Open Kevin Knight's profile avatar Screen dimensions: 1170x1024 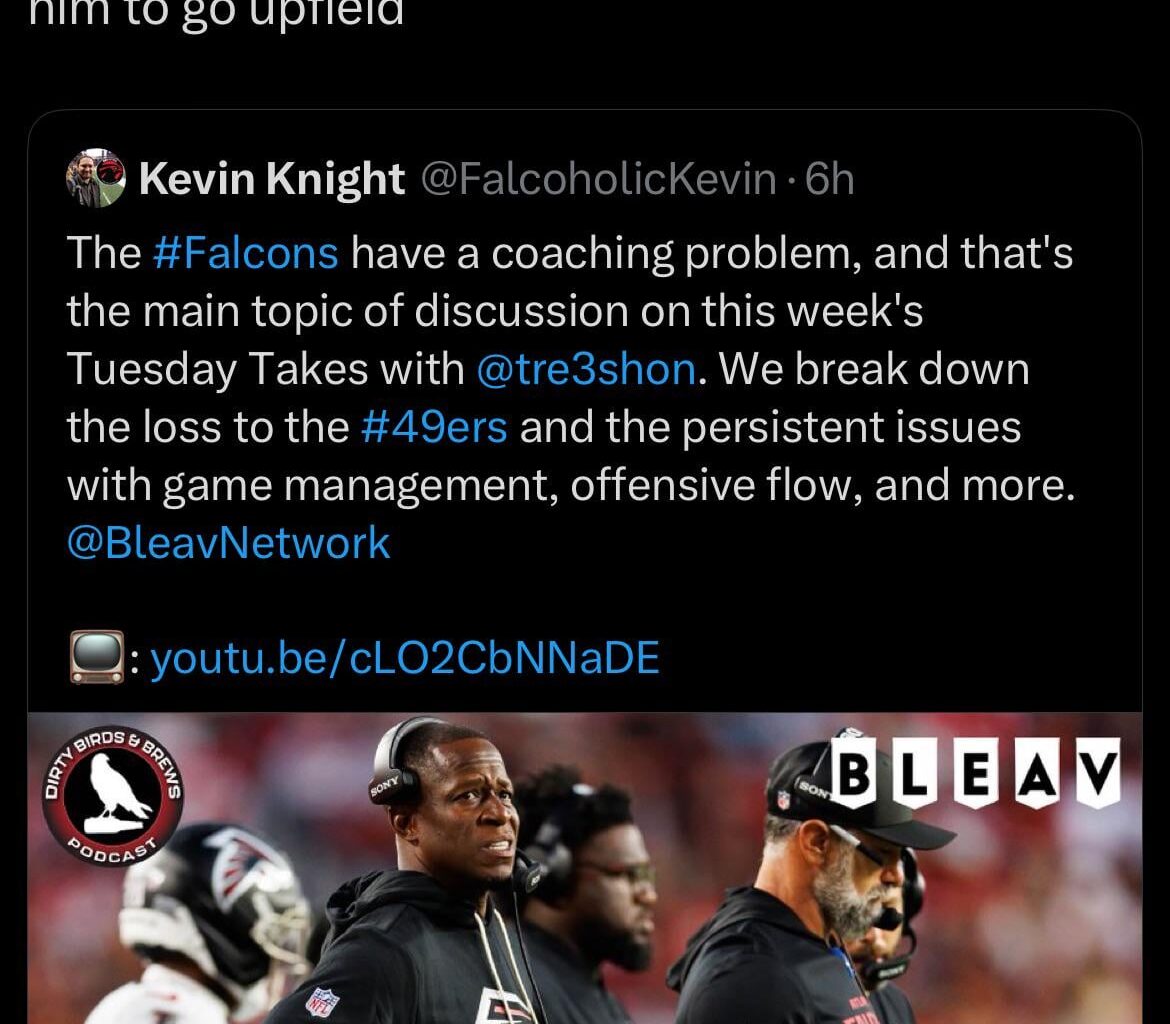tap(96, 178)
